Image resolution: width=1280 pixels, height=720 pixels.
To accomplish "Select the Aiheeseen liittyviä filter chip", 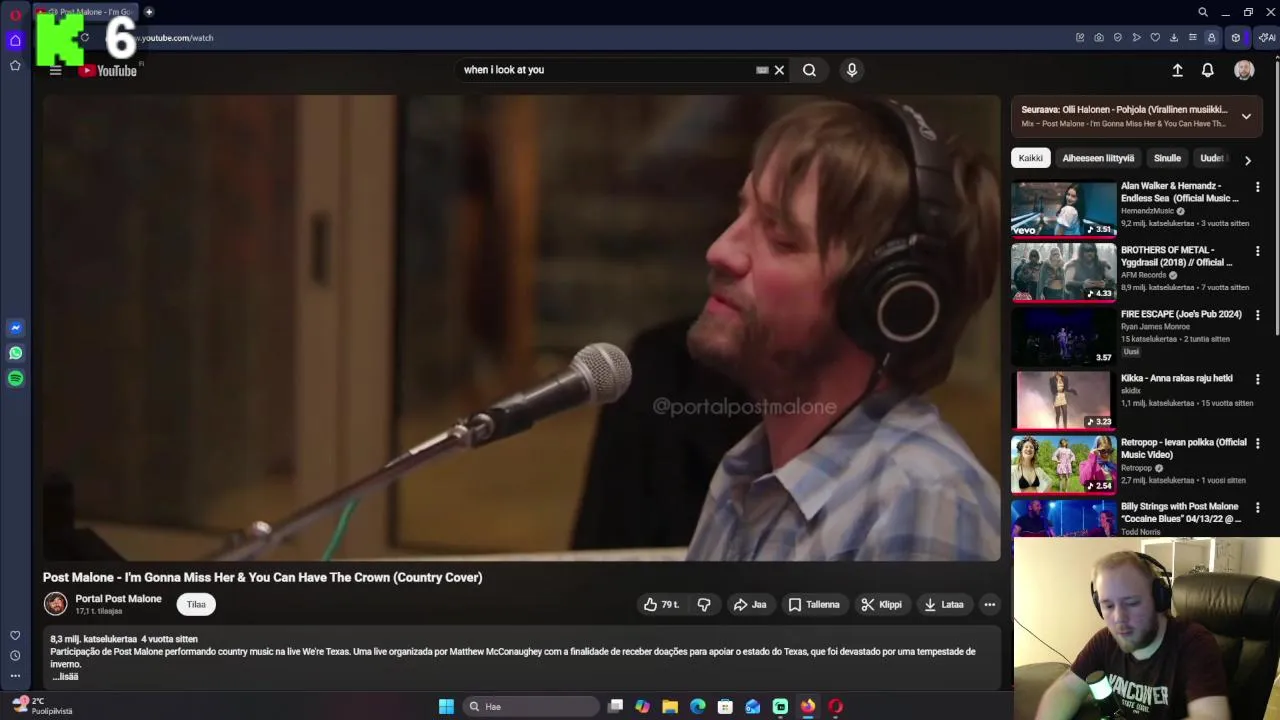I will click(1098, 158).
